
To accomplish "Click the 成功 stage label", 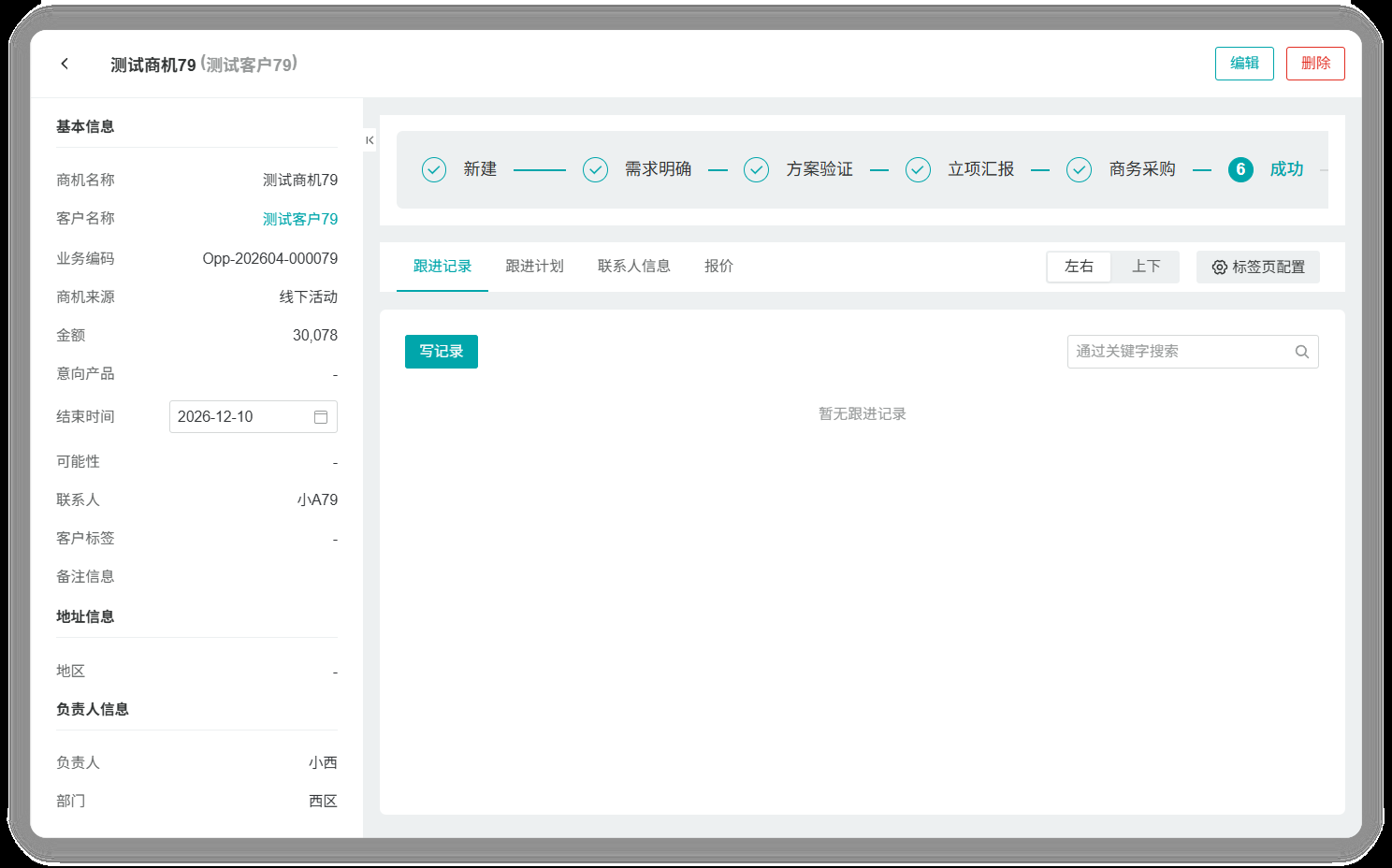I will click(1286, 169).
